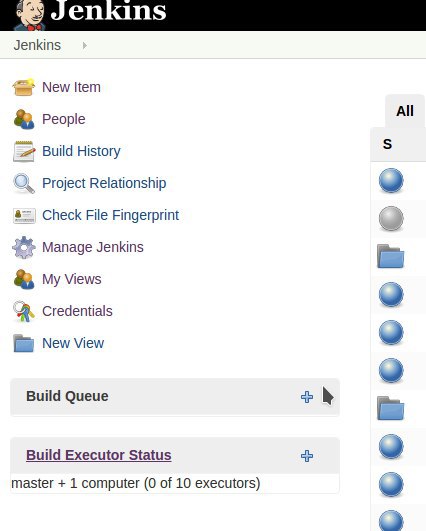Click the New Item box icon

pos(24,87)
